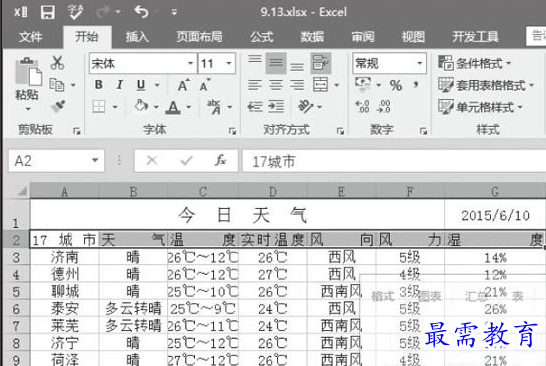
Task: Click the Accounting number format icon
Action: coord(363,85)
